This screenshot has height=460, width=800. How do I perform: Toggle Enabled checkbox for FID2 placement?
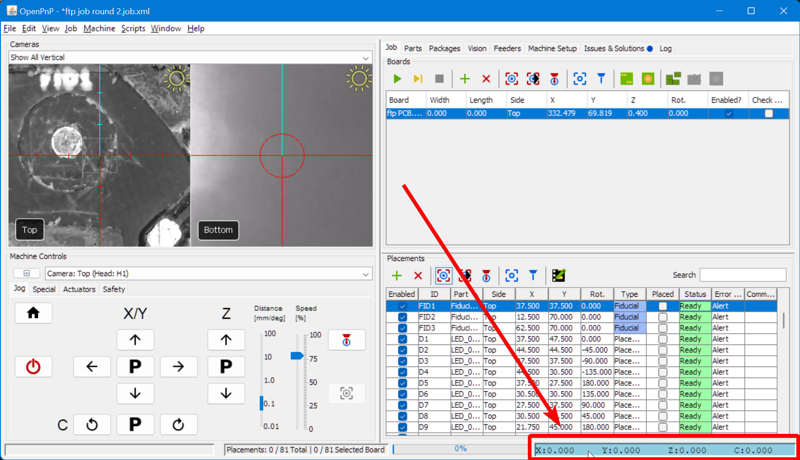pos(402,317)
